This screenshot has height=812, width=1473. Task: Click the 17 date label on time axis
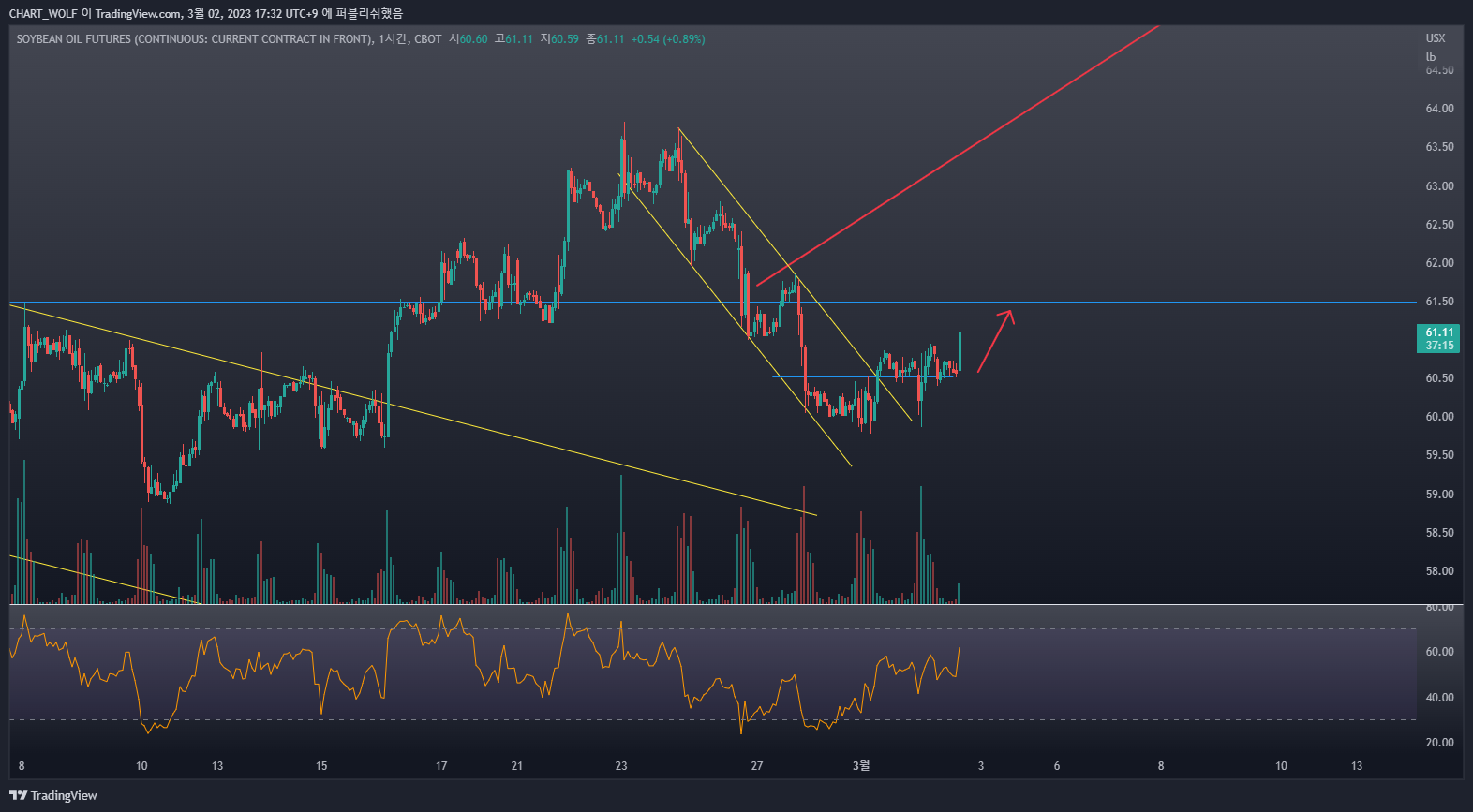[x=441, y=766]
